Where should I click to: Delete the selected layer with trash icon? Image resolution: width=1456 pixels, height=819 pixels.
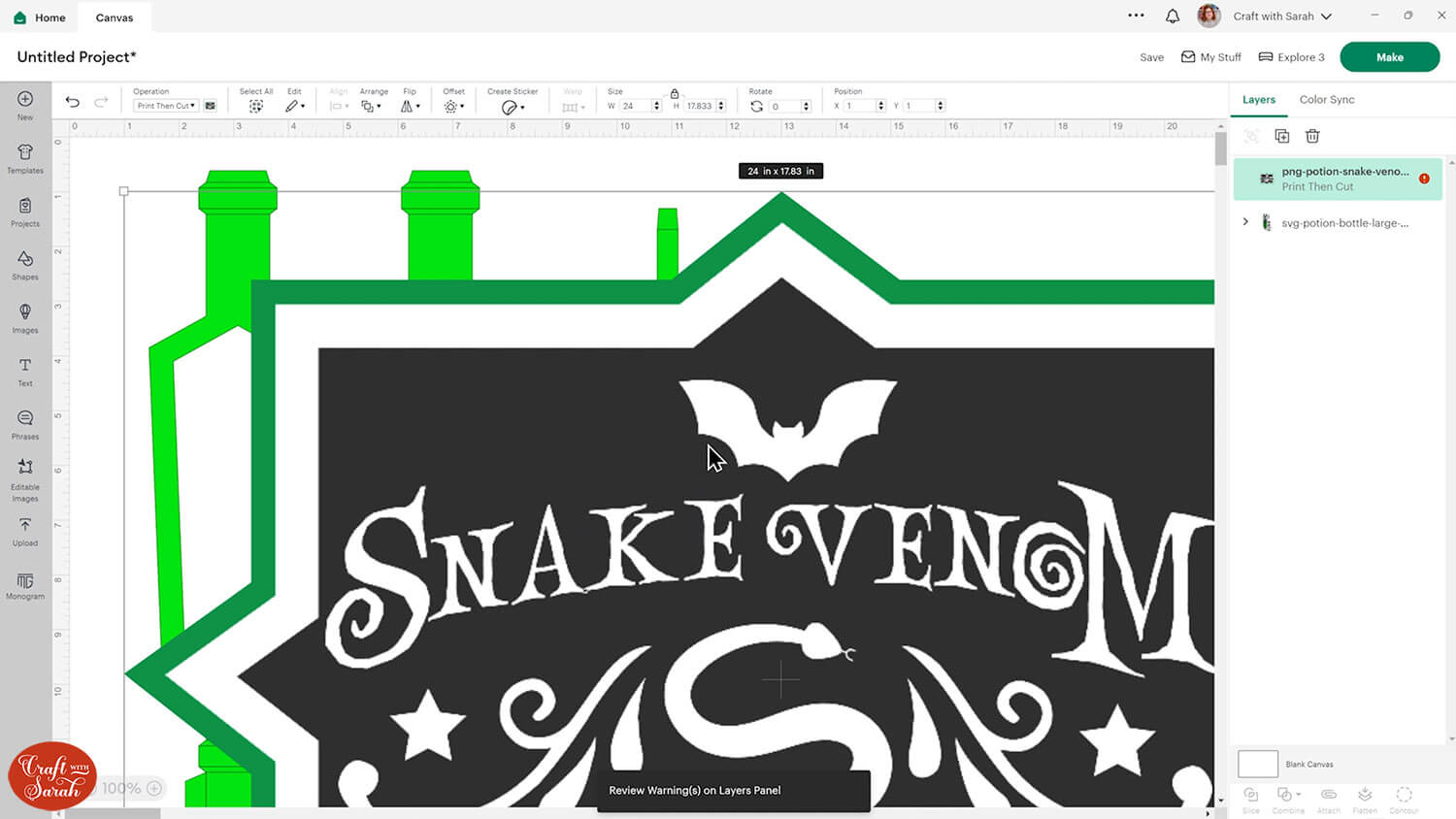1312,136
